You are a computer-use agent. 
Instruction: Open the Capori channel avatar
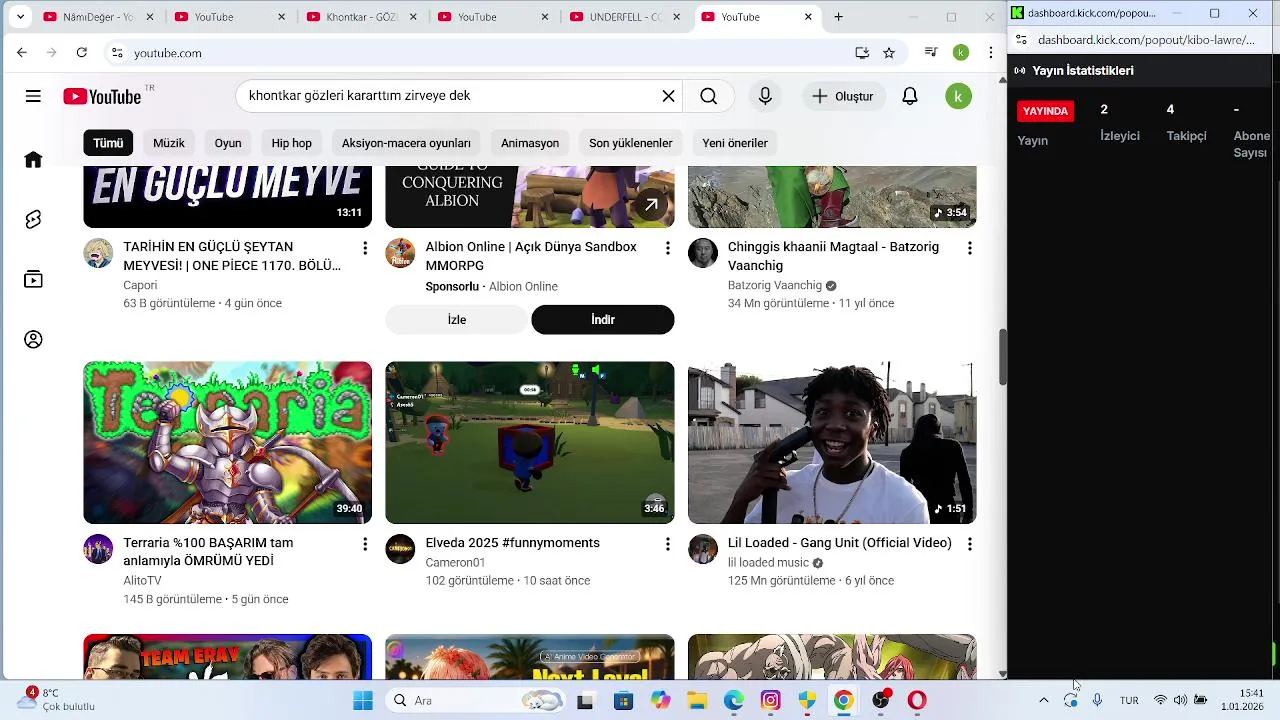(x=98, y=253)
